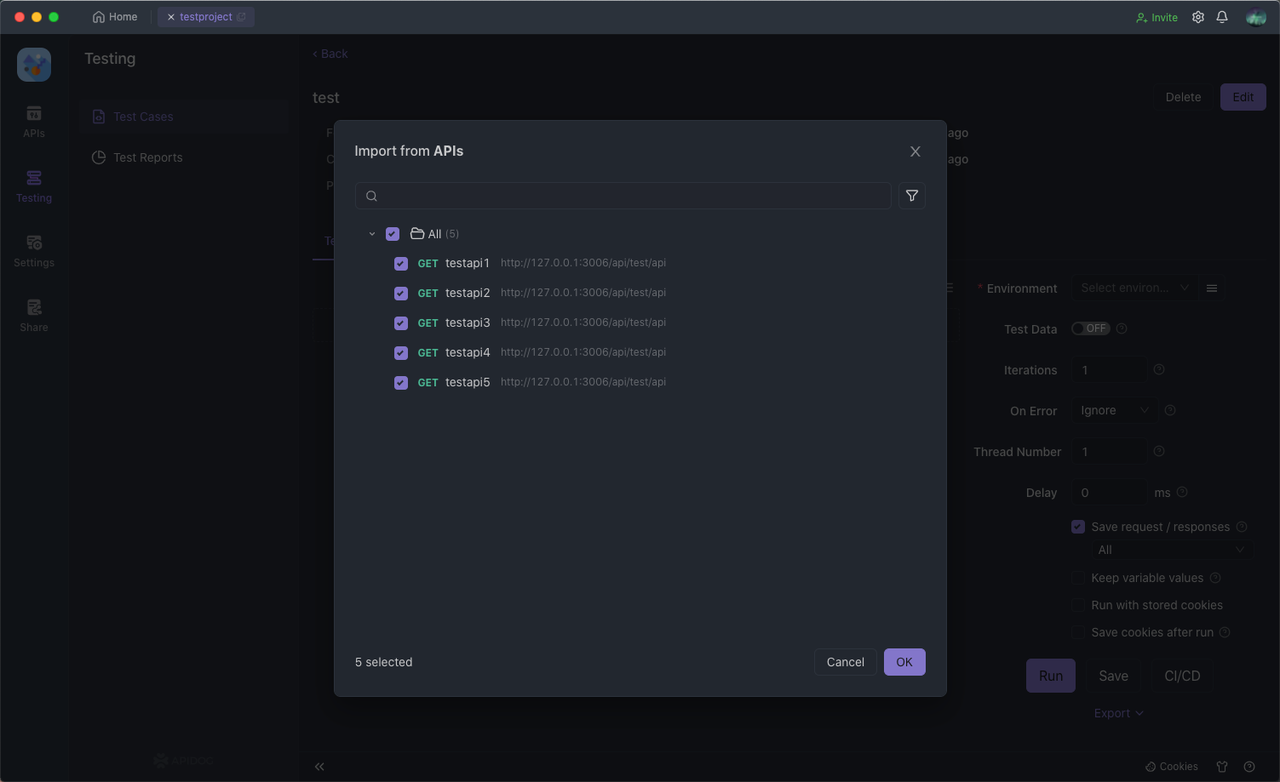Go to the Home tab
1280x782 pixels.
pyautogui.click(x=115, y=17)
